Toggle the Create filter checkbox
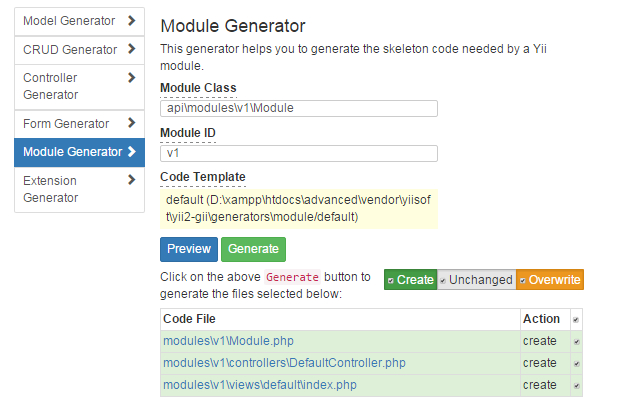 tap(390, 281)
